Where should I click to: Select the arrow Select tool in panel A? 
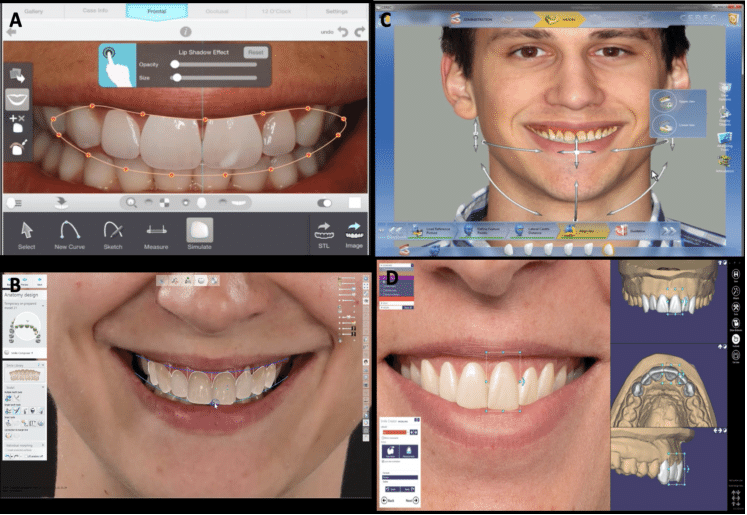point(29,232)
